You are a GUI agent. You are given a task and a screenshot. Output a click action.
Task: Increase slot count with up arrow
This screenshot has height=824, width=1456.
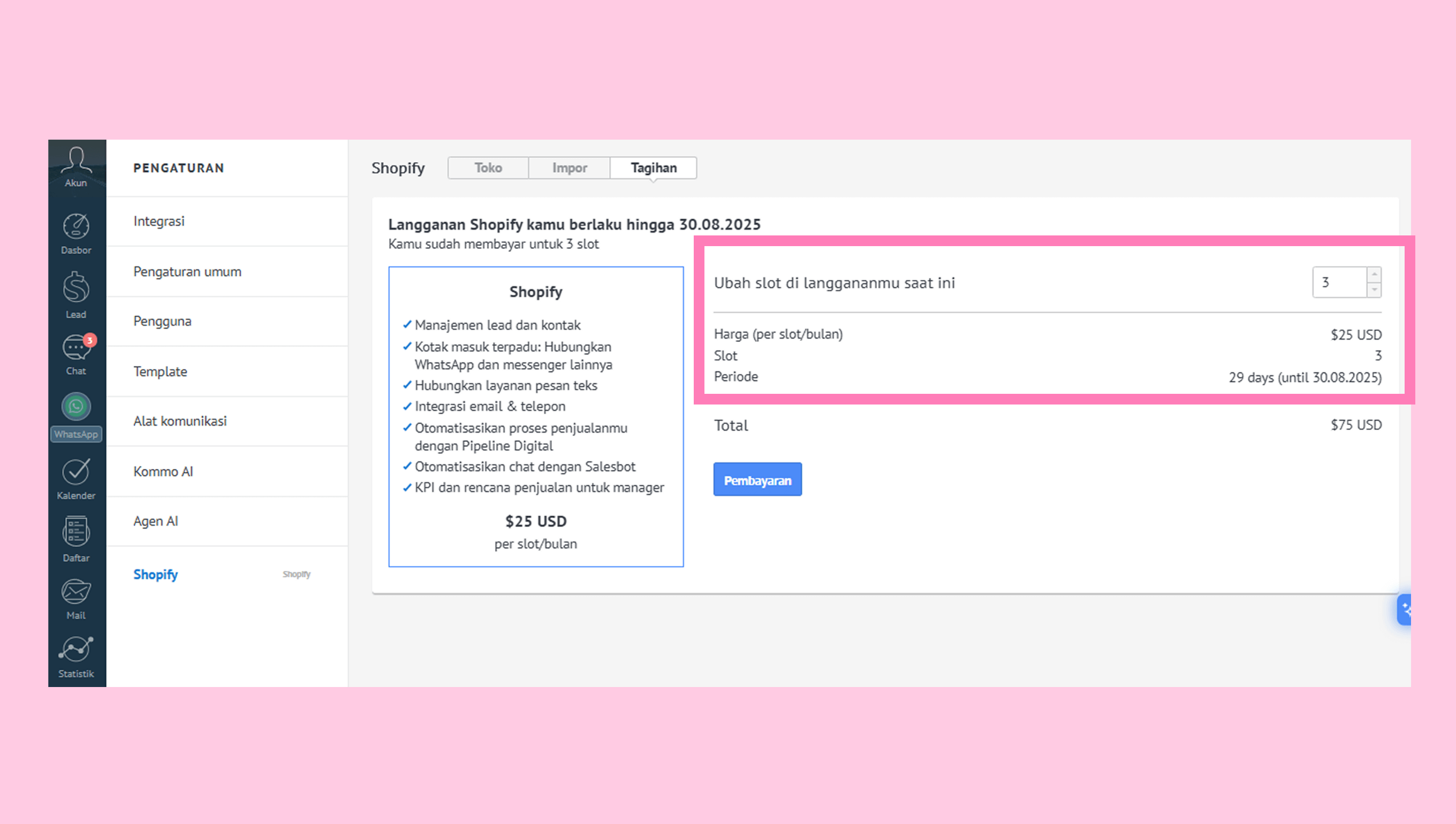click(1374, 274)
